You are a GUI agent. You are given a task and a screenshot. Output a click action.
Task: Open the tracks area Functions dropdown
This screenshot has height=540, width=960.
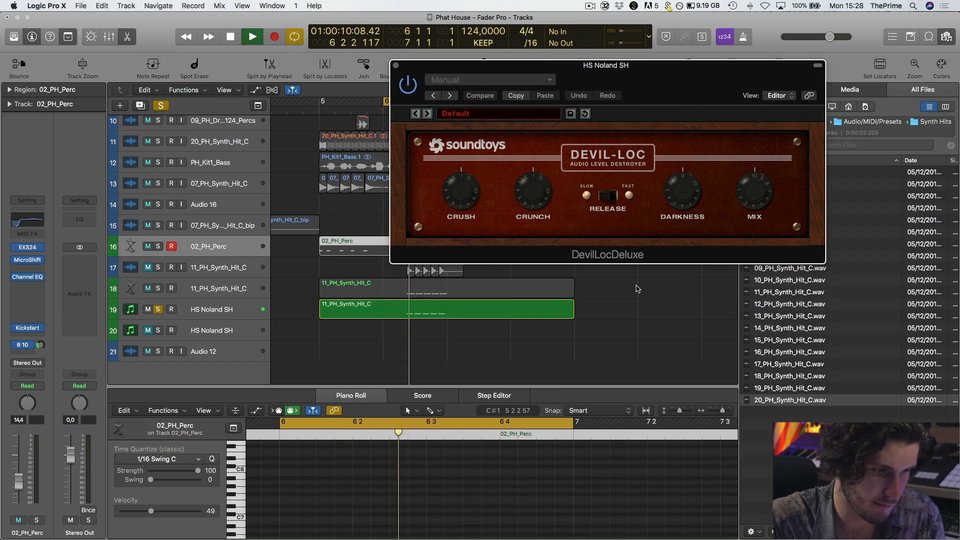pos(187,90)
